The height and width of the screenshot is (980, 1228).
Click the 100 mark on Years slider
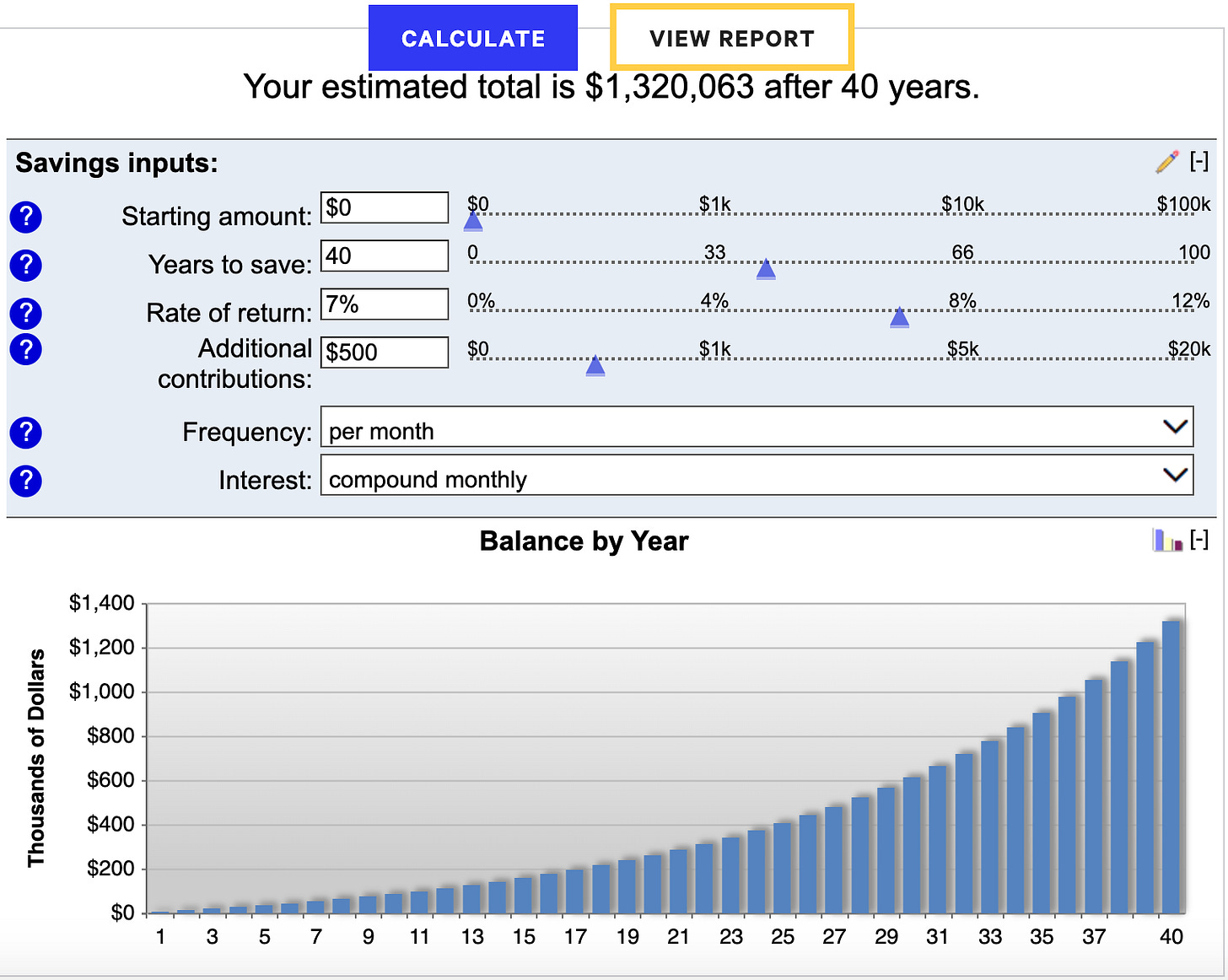1194,252
